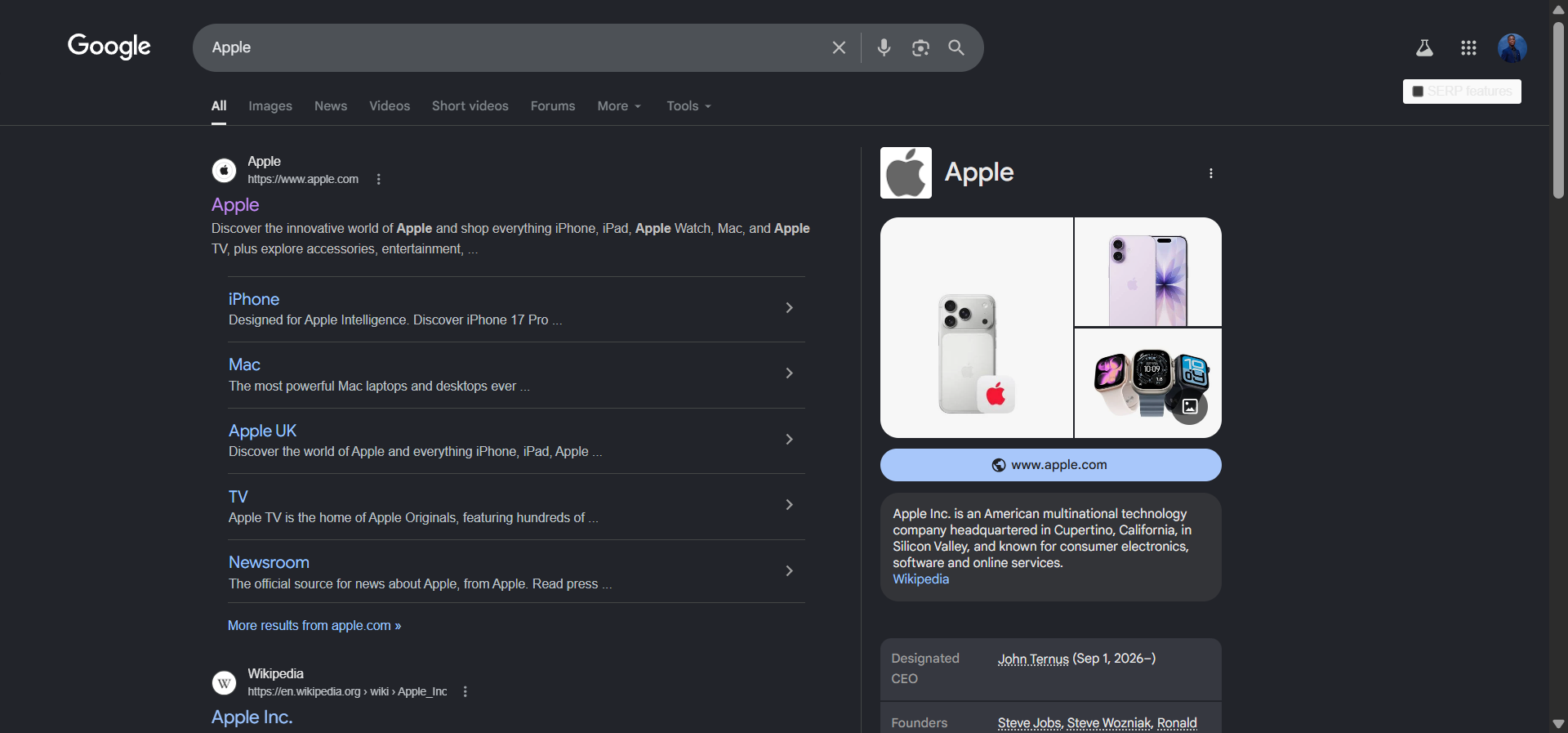The height and width of the screenshot is (733, 1568).
Task: Open the large white iPhone product image
Action: click(977, 328)
